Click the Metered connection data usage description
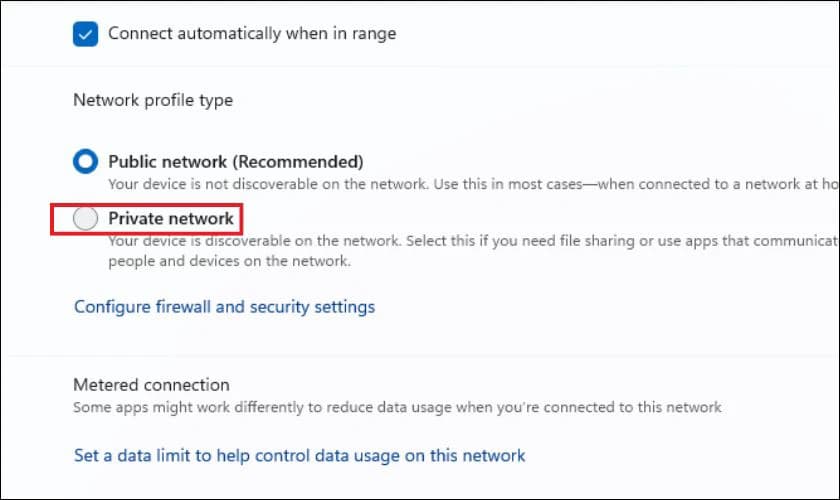 (397, 407)
